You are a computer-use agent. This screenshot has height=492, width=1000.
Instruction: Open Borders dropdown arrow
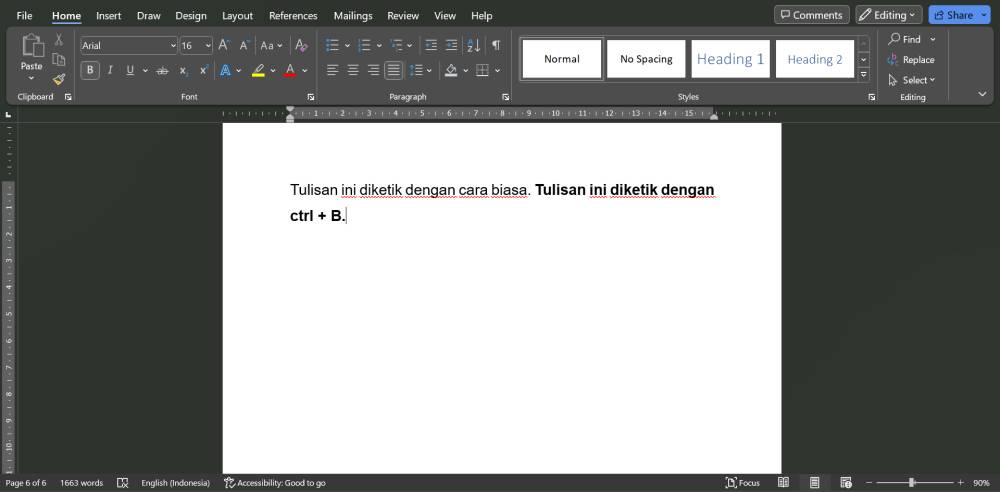click(x=497, y=70)
